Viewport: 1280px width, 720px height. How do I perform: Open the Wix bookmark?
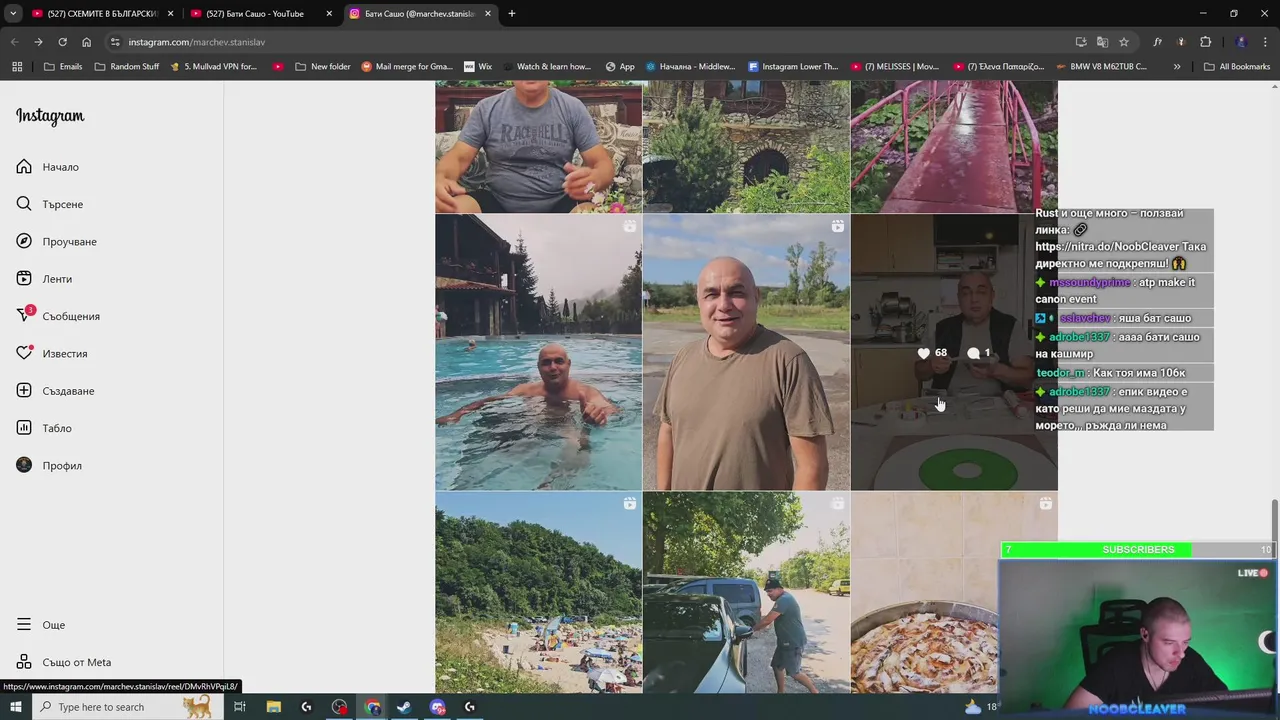pyautogui.click(x=478, y=67)
